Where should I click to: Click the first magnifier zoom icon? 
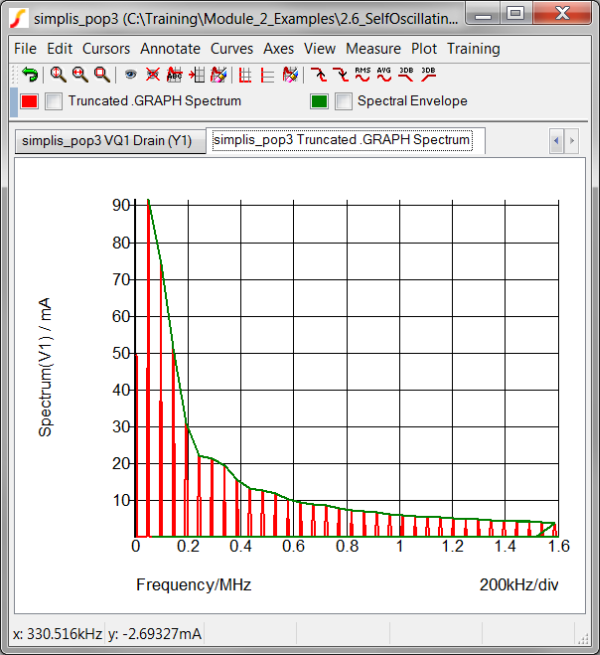pos(58,75)
